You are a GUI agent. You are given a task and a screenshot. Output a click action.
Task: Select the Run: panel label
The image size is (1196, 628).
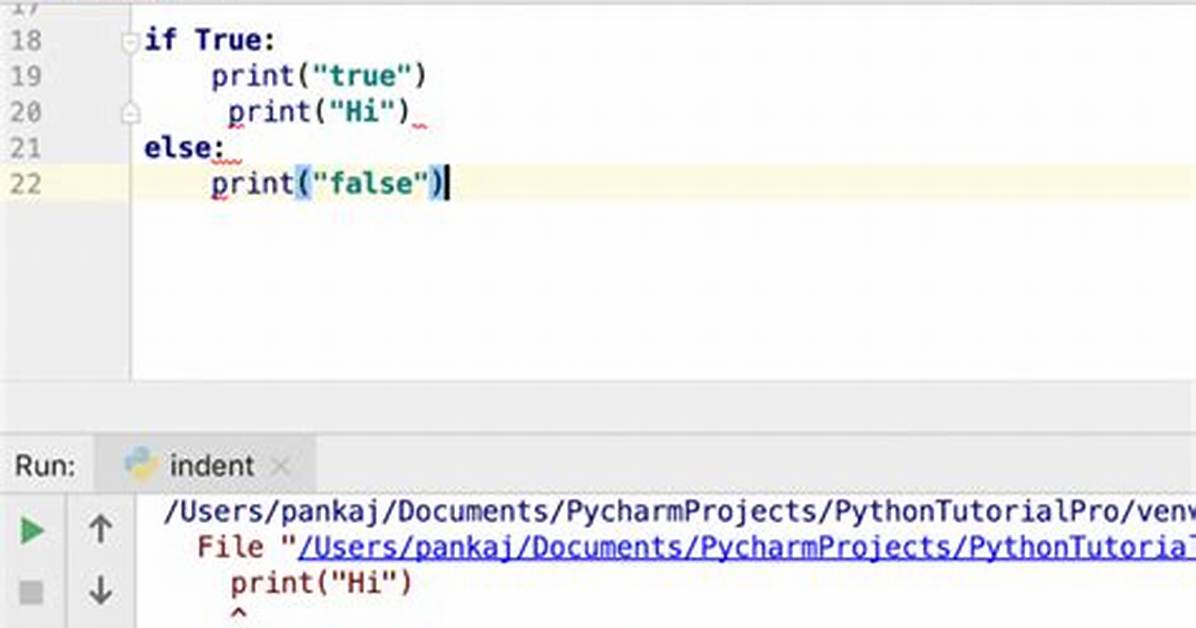click(46, 465)
